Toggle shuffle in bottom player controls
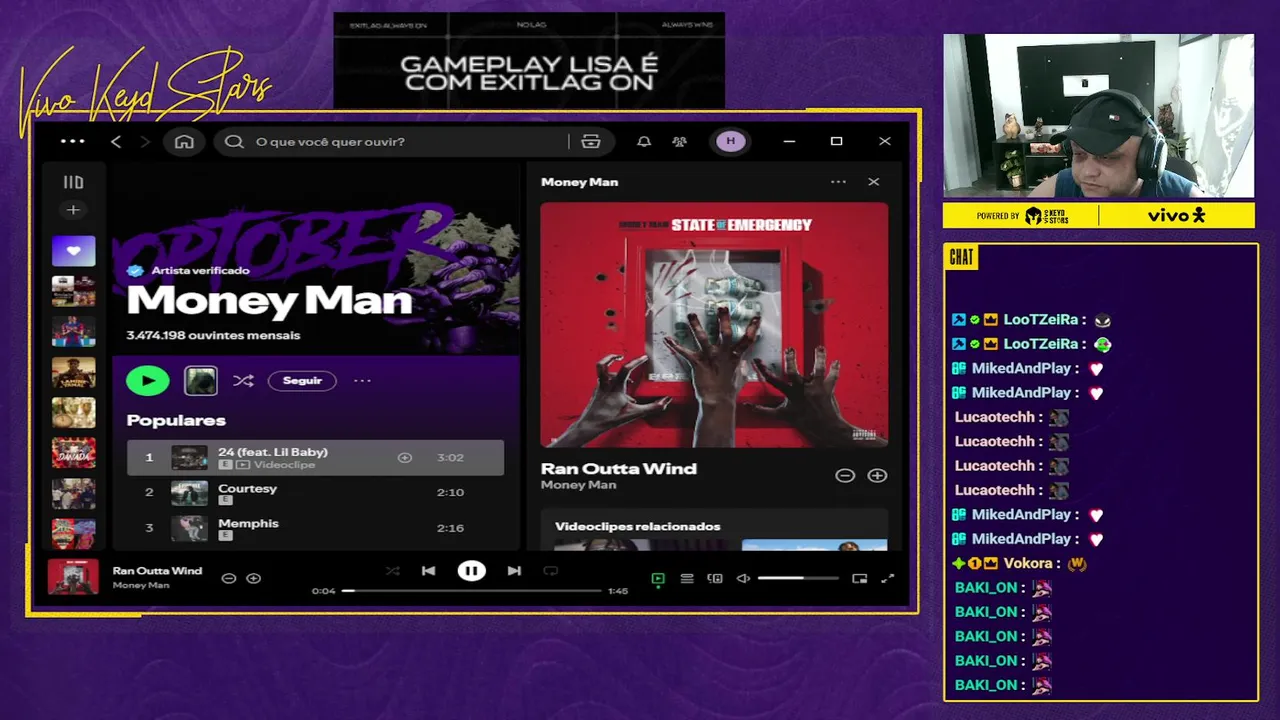Viewport: 1280px width, 720px height. pyautogui.click(x=393, y=571)
